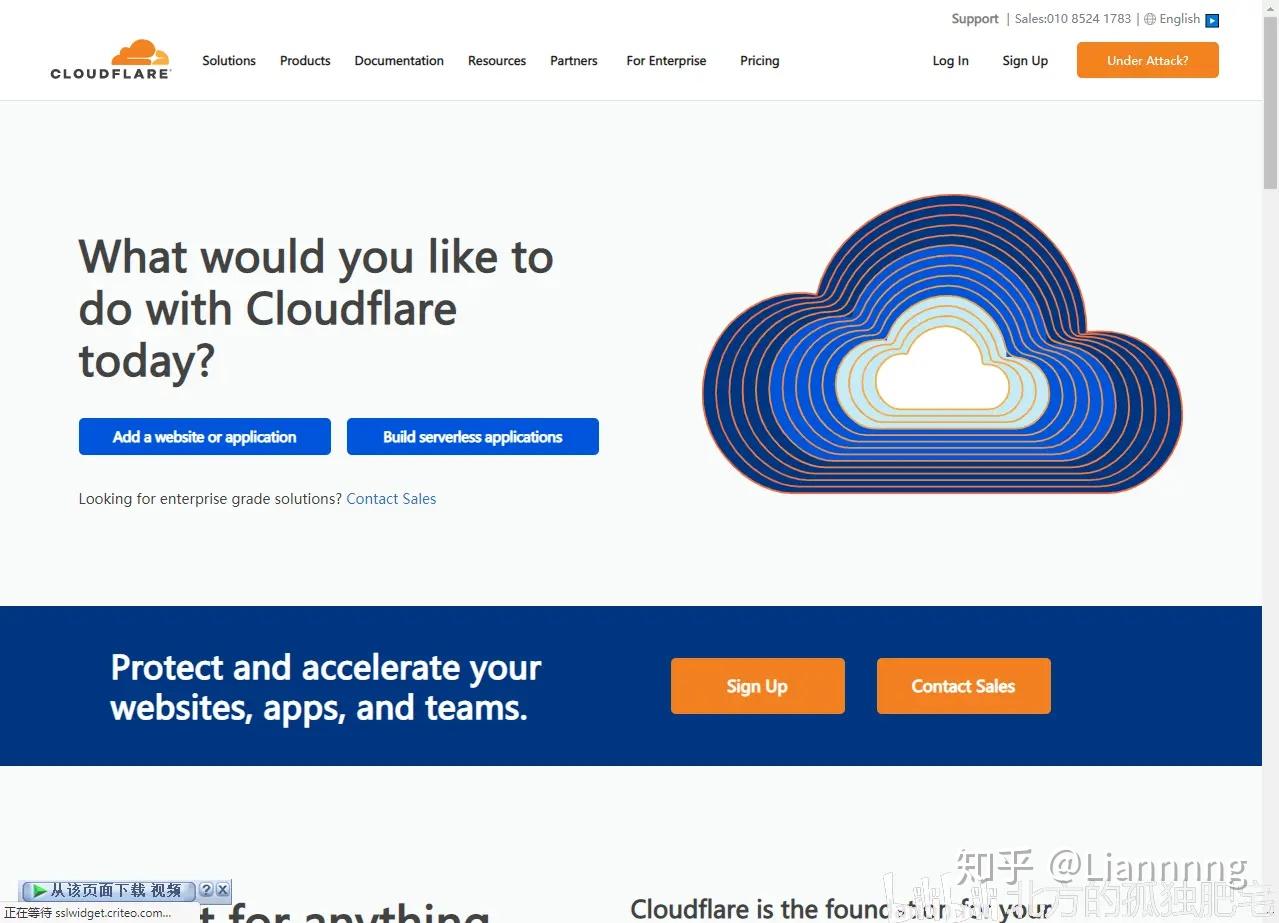The image size is (1279, 923).
Task: Open the Pricing page
Action: click(759, 61)
